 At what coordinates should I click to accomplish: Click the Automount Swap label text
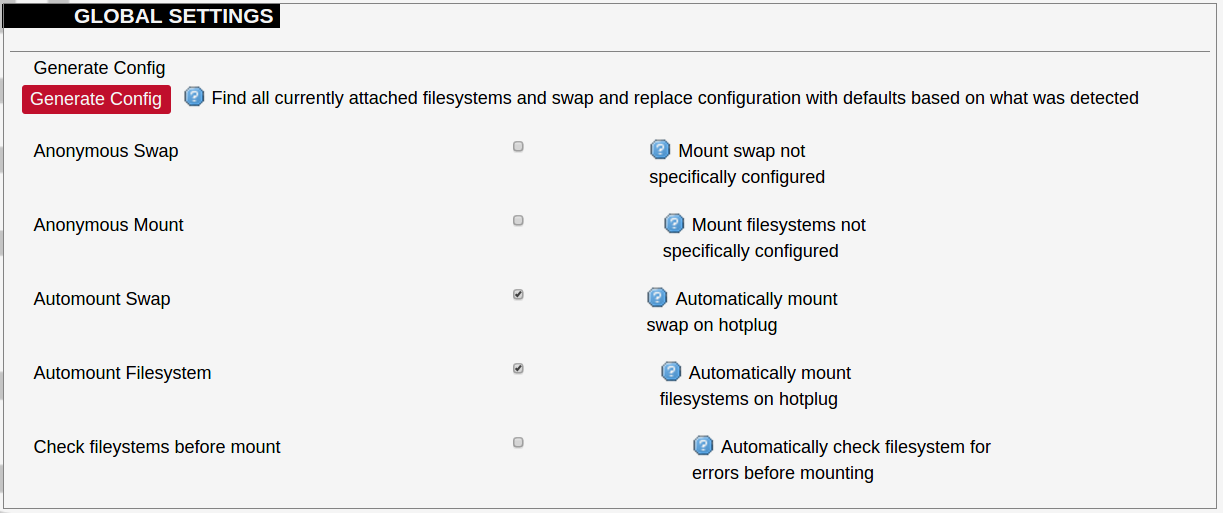102,299
